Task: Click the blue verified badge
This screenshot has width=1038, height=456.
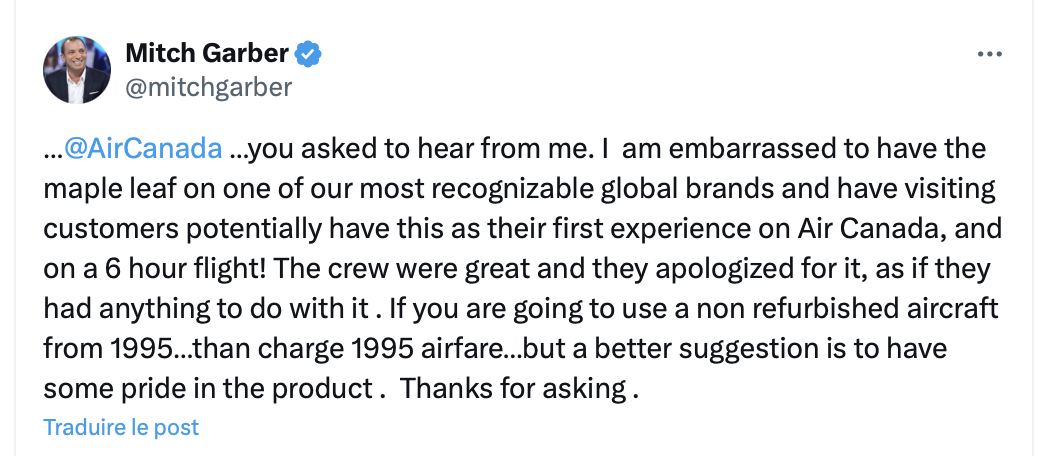Action: (311, 53)
